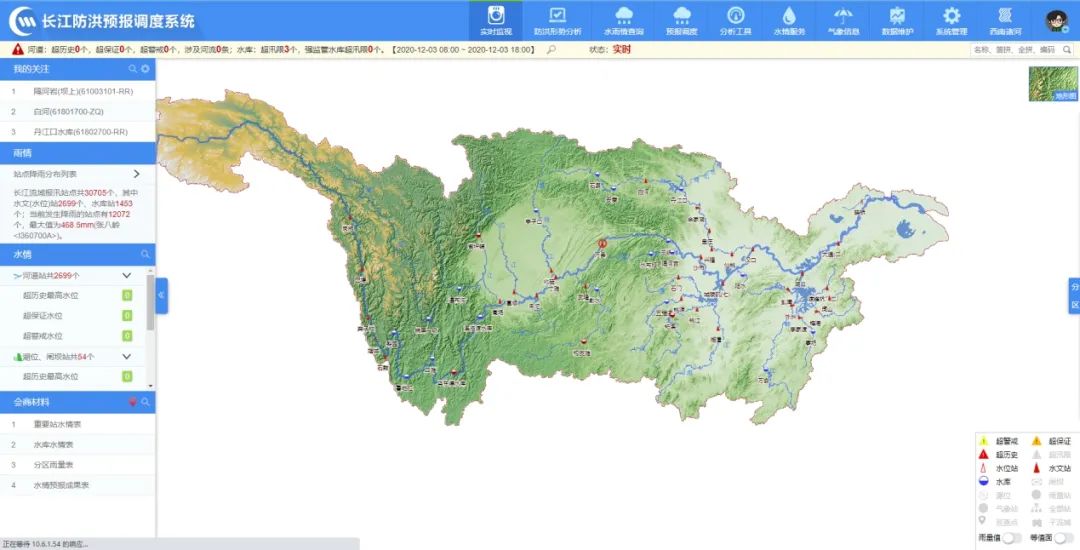Open the 分析工具 gauge icon
This screenshot has height=550, width=1080.
coord(735,16)
